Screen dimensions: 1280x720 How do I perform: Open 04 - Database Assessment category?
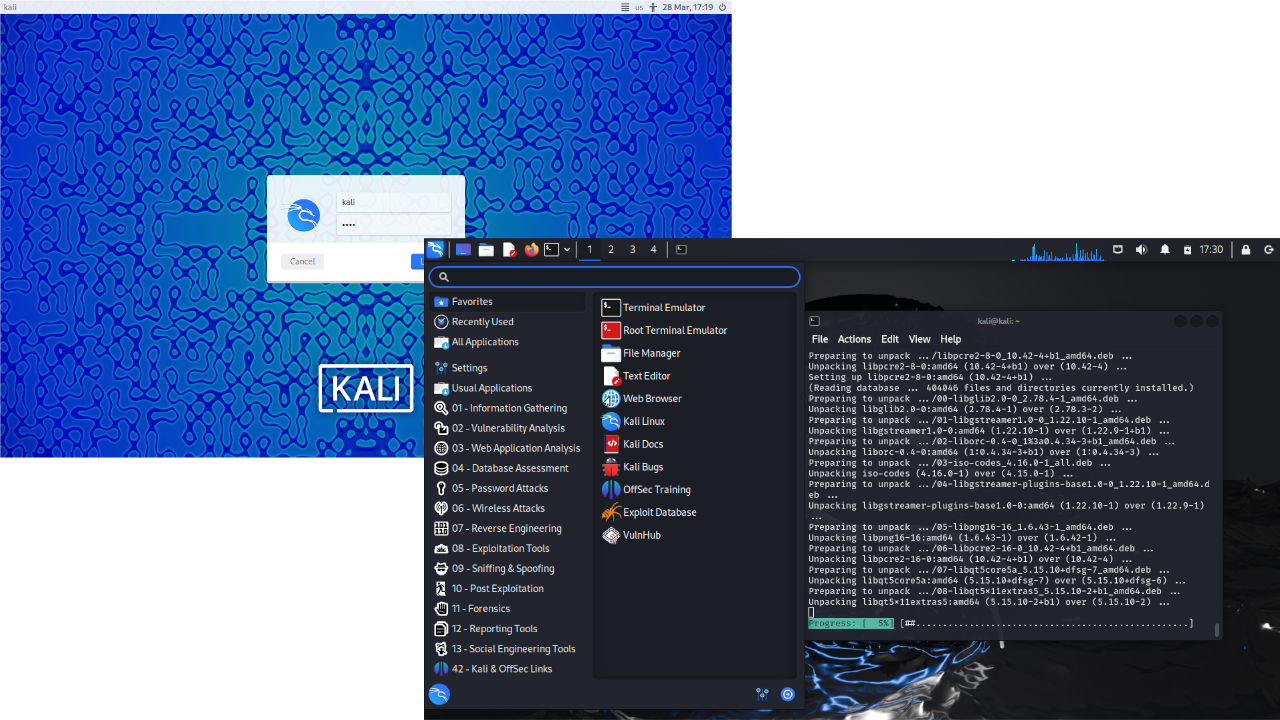pos(509,468)
